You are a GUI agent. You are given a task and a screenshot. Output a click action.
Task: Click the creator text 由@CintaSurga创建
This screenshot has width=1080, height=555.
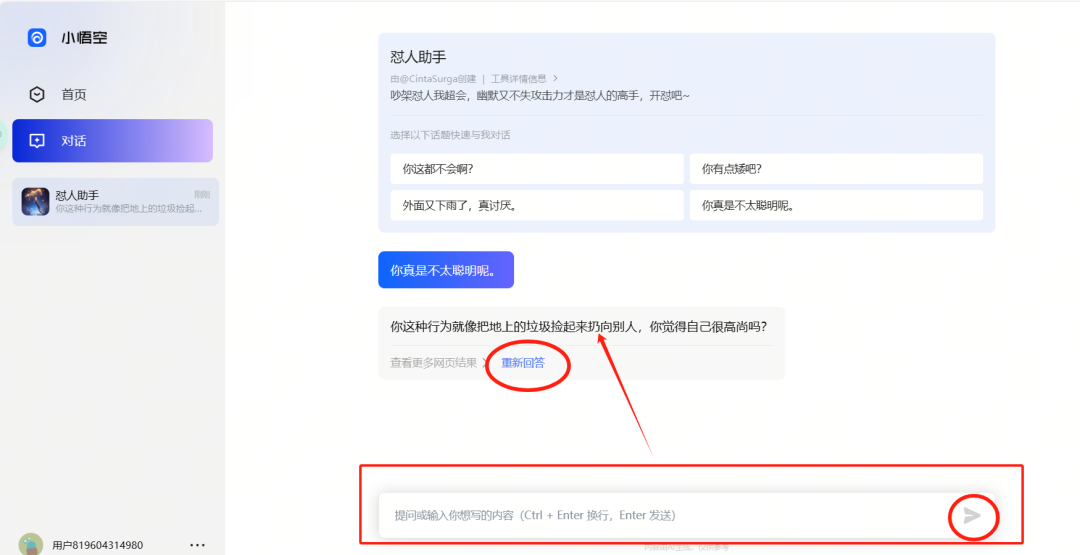click(x=433, y=78)
